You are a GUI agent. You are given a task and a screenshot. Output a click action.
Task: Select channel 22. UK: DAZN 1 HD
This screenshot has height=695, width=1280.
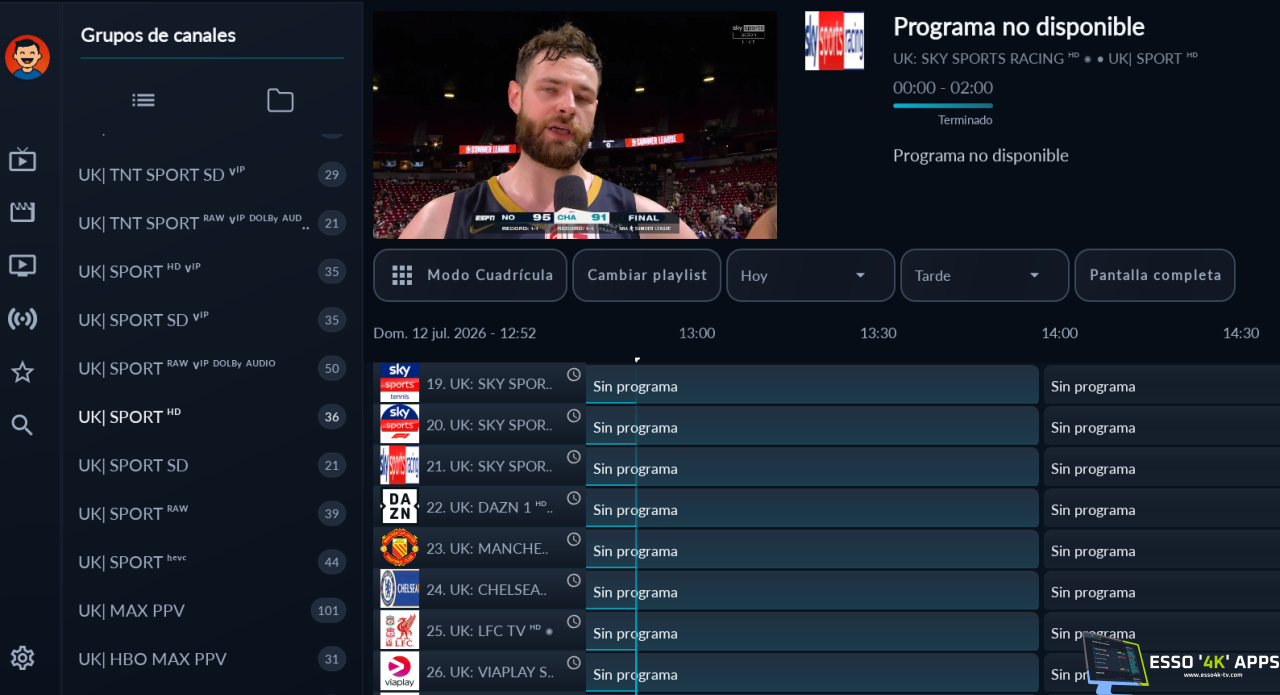(x=479, y=507)
